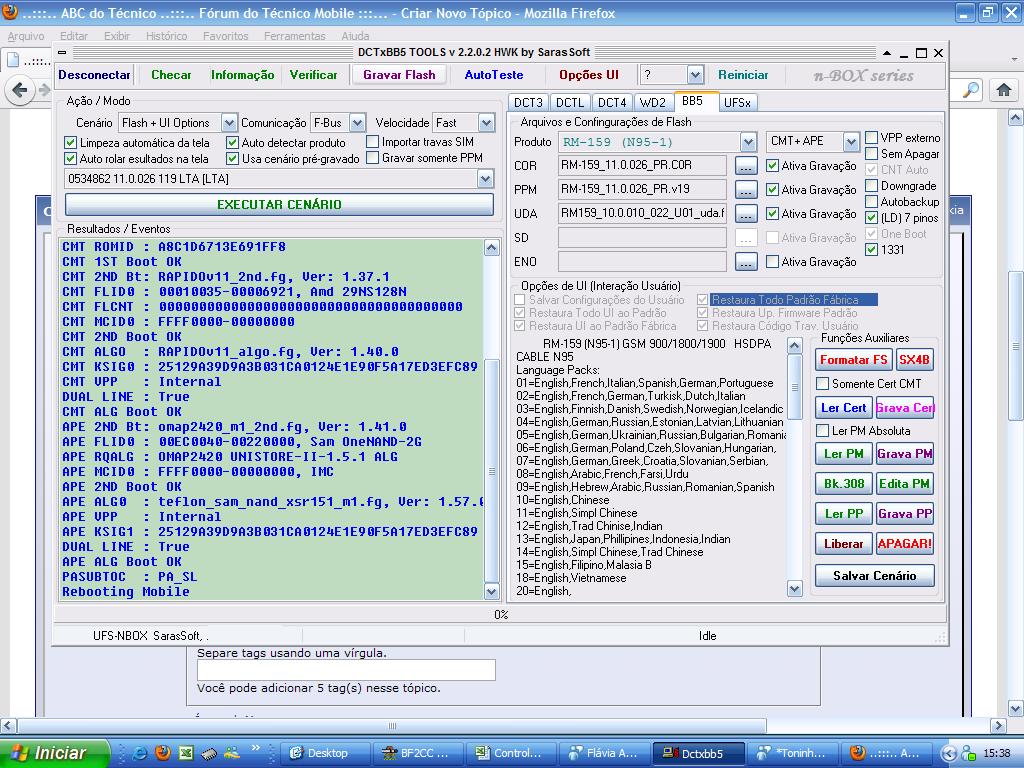The image size is (1024, 768).
Task: Browse for the ENO file
Action: (x=746, y=262)
